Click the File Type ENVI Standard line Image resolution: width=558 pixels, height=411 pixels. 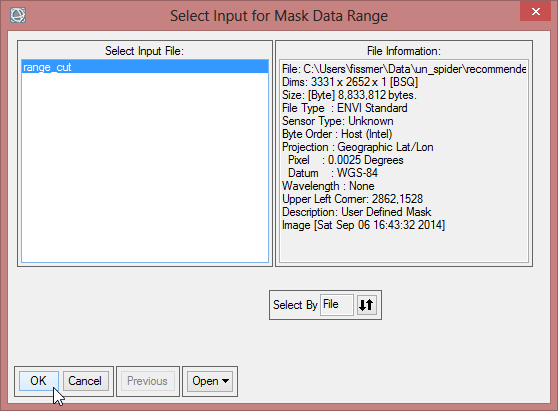(x=344, y=108)
